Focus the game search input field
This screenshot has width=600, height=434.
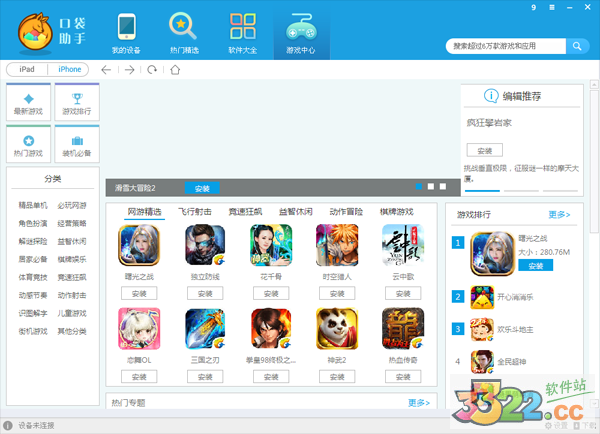[506, 46]
